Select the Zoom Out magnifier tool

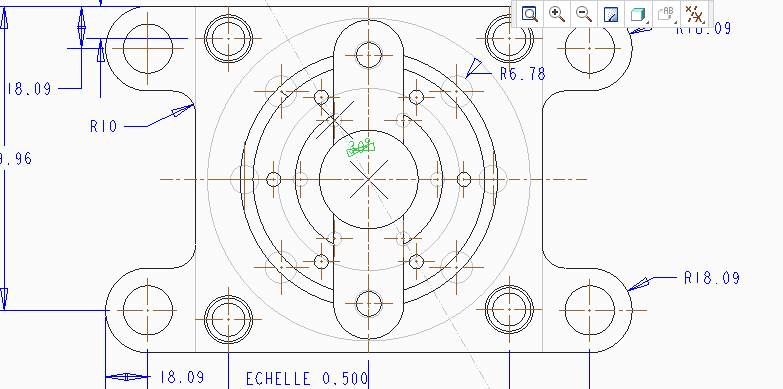point(584,14)
